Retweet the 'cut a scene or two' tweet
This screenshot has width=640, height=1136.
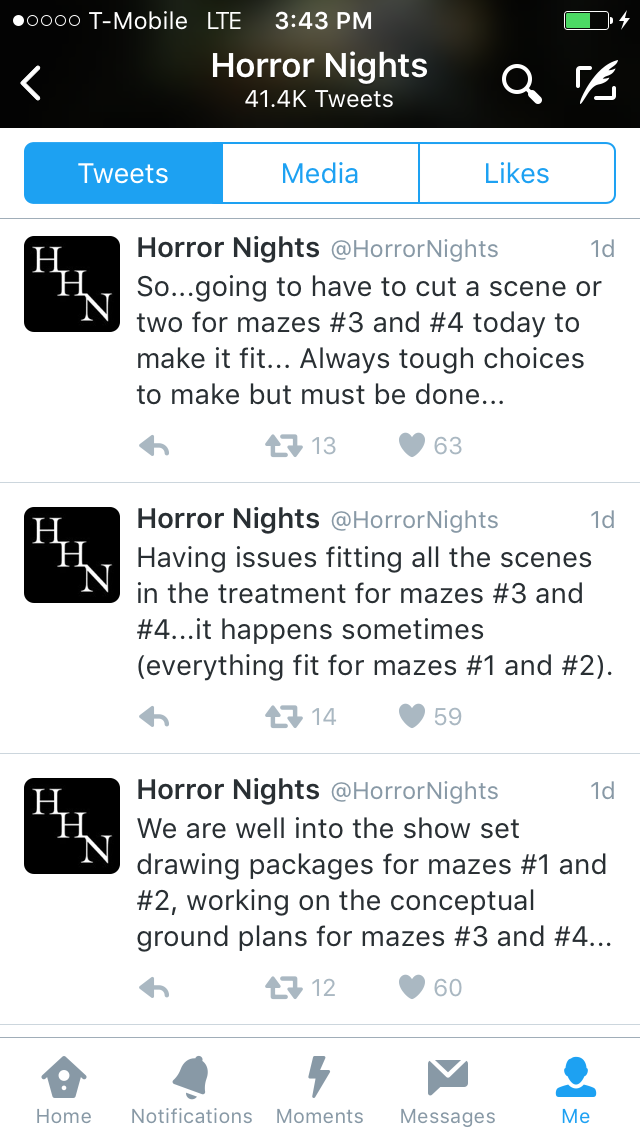coord(284,446)
